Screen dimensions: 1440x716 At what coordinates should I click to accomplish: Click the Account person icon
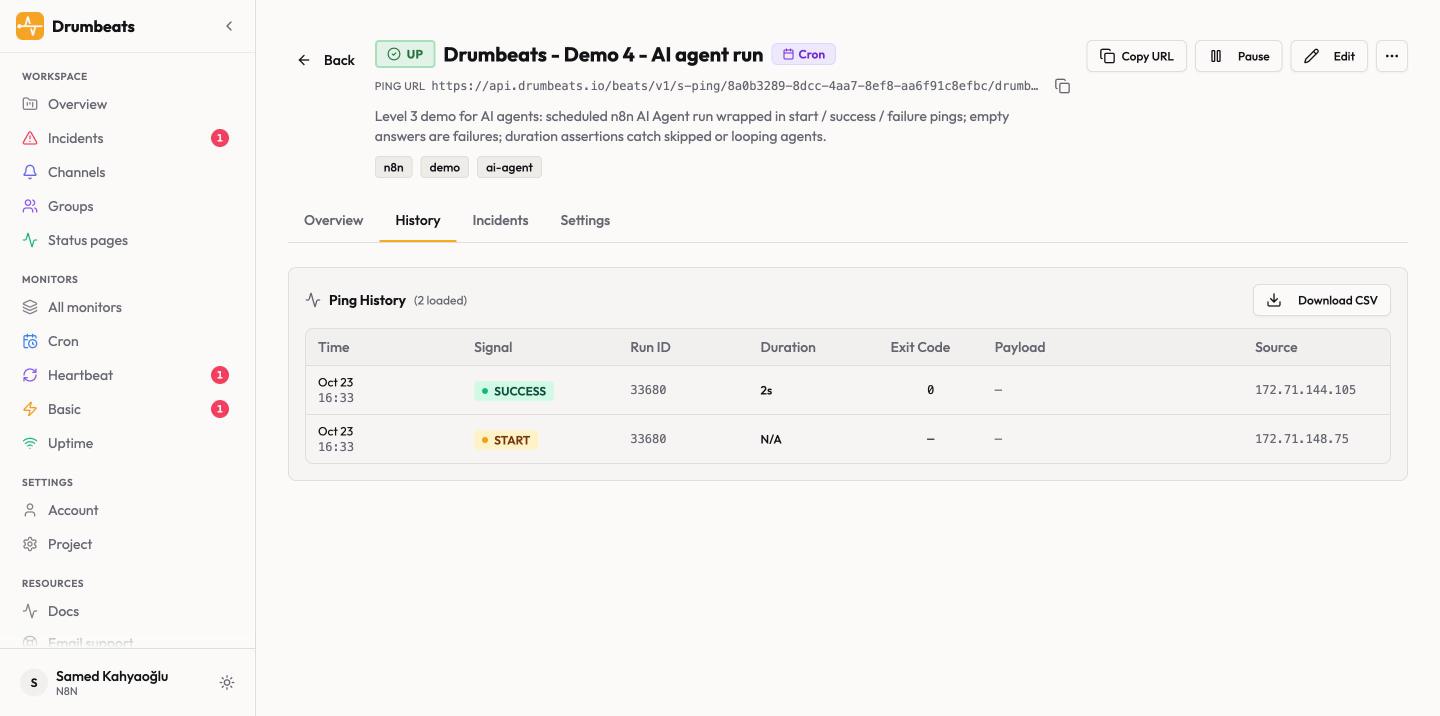pyautogui.click(x=30, y=510)
